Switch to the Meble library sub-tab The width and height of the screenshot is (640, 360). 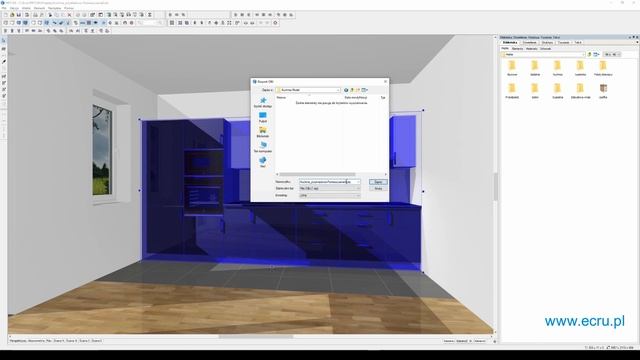click(505, 49)
